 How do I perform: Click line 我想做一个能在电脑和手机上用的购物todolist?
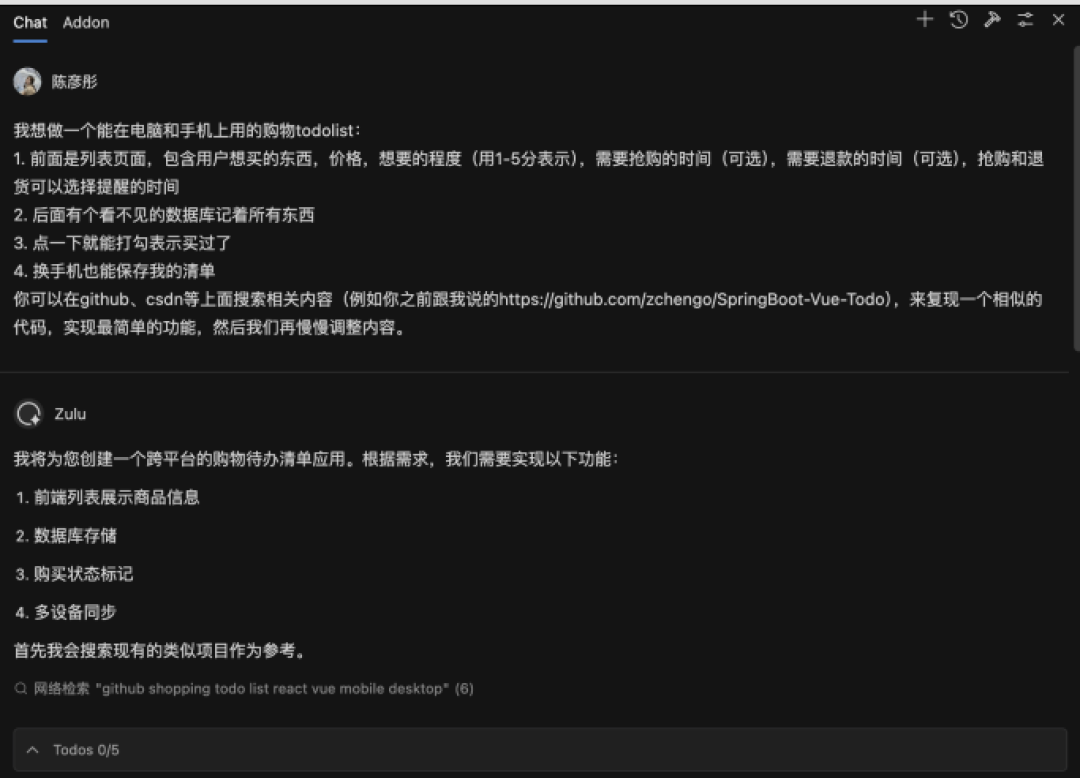[187, 130]
